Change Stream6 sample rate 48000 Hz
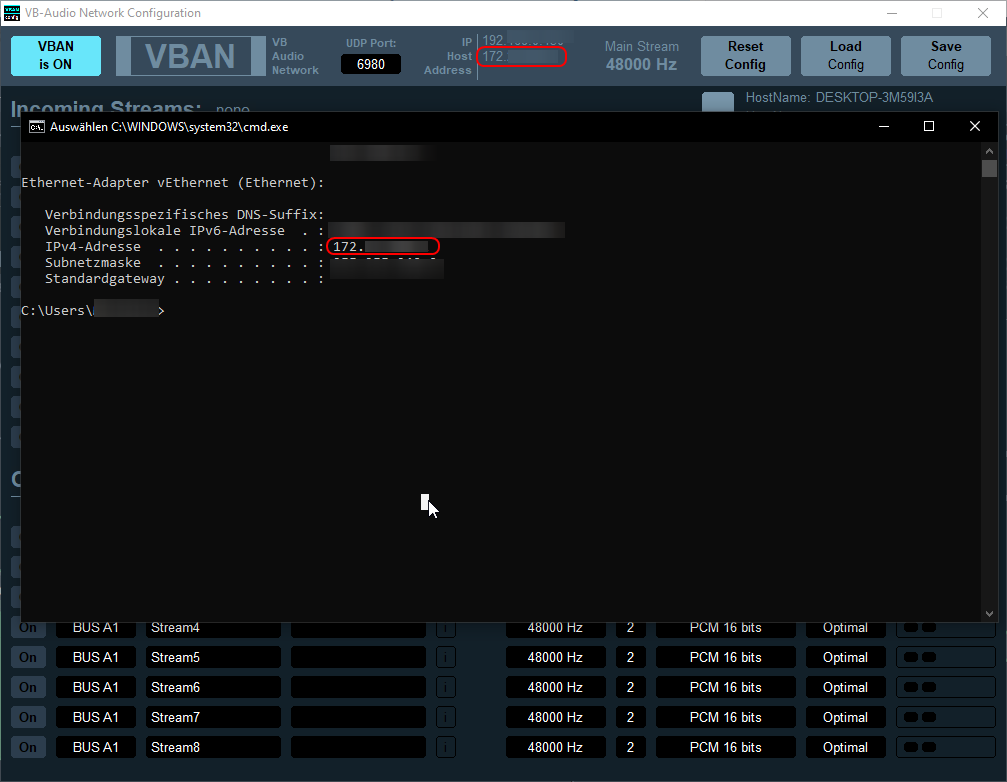The width and height of the screenshot is (1007, 782). click(556, 687)
